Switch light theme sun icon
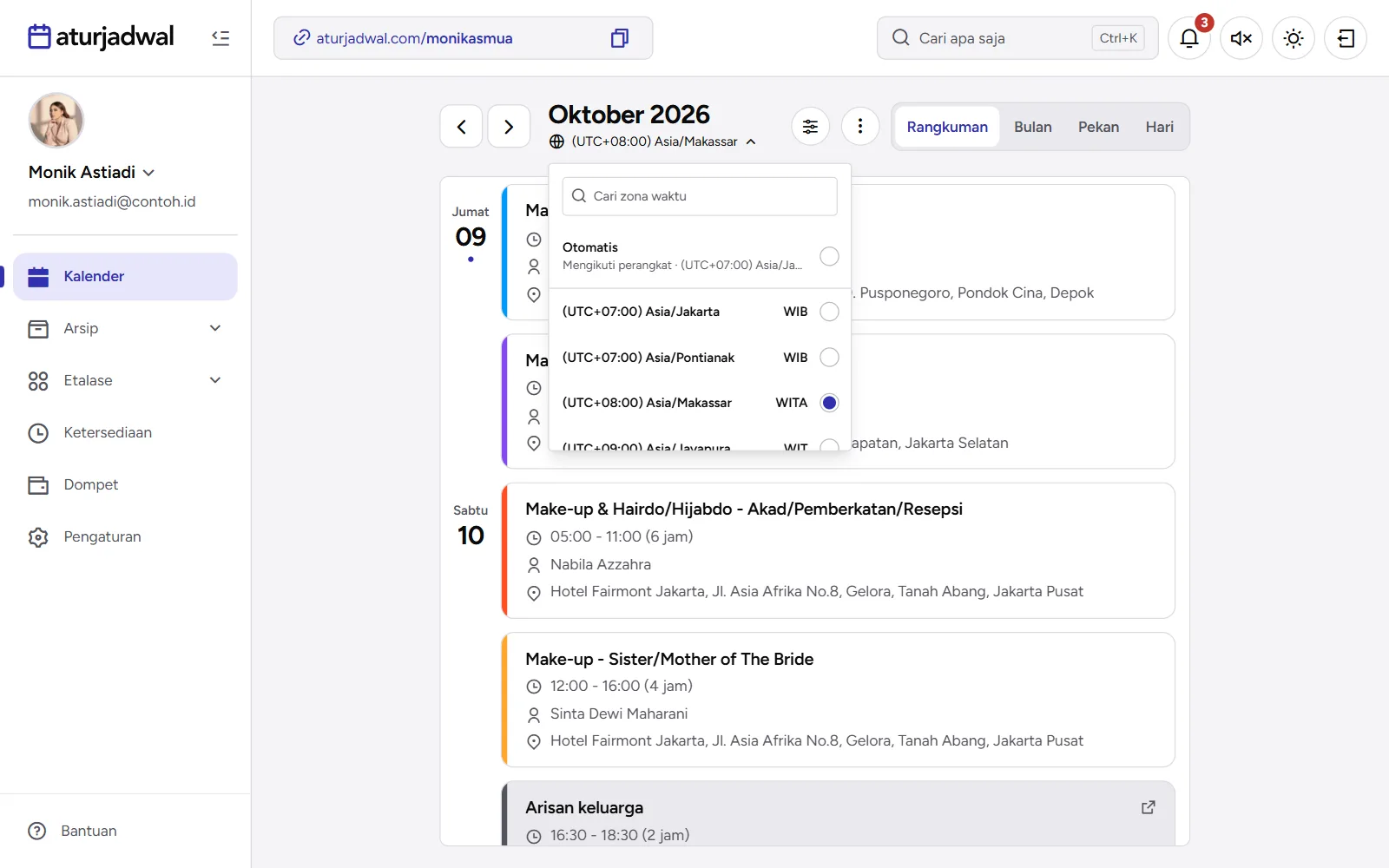 pyautogui.click(x=1294, y=38)
